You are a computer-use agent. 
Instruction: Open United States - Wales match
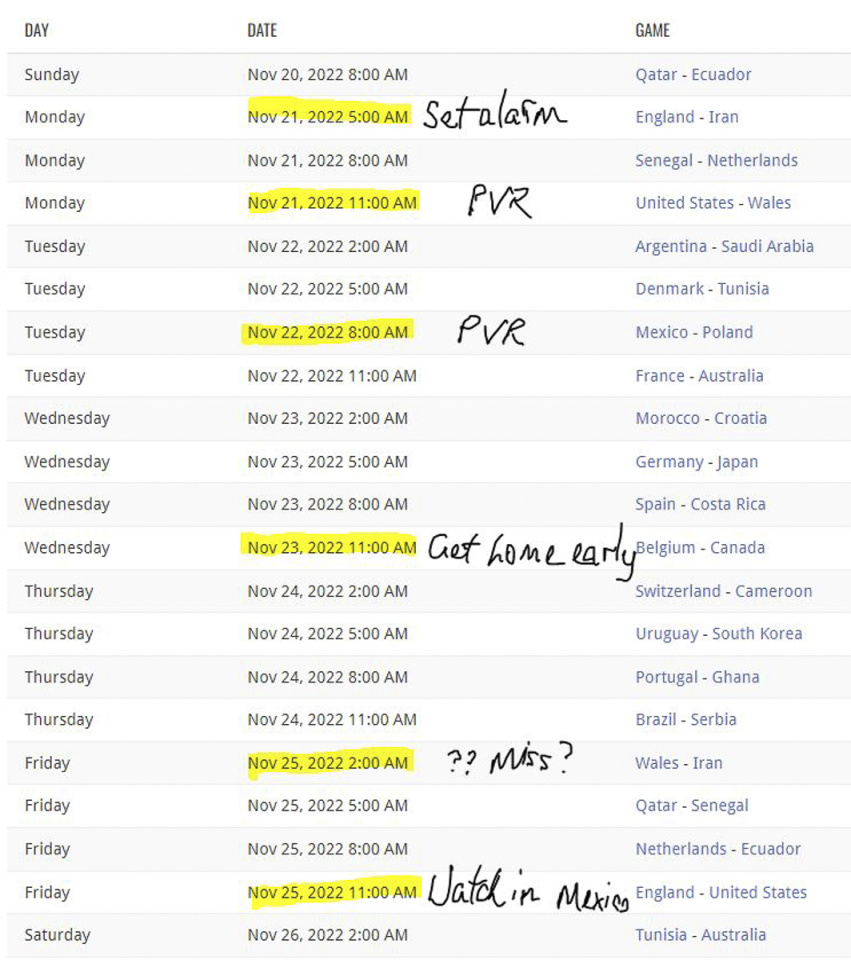tap(713, 203)
